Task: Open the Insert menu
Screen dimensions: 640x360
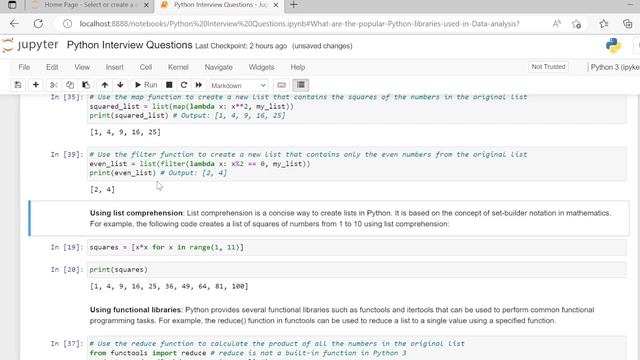Action: pyautogui.click(x=115, y=67)
